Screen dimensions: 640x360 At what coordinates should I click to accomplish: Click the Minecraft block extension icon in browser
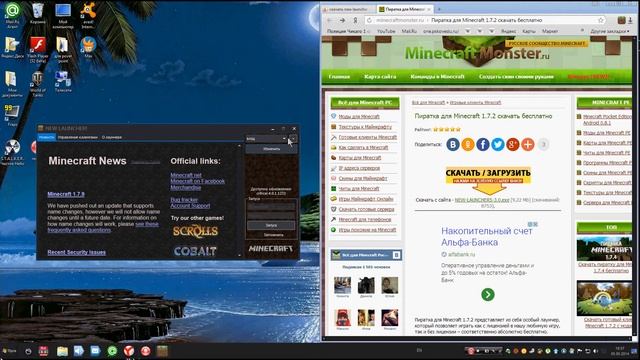(x=621, y=20)
